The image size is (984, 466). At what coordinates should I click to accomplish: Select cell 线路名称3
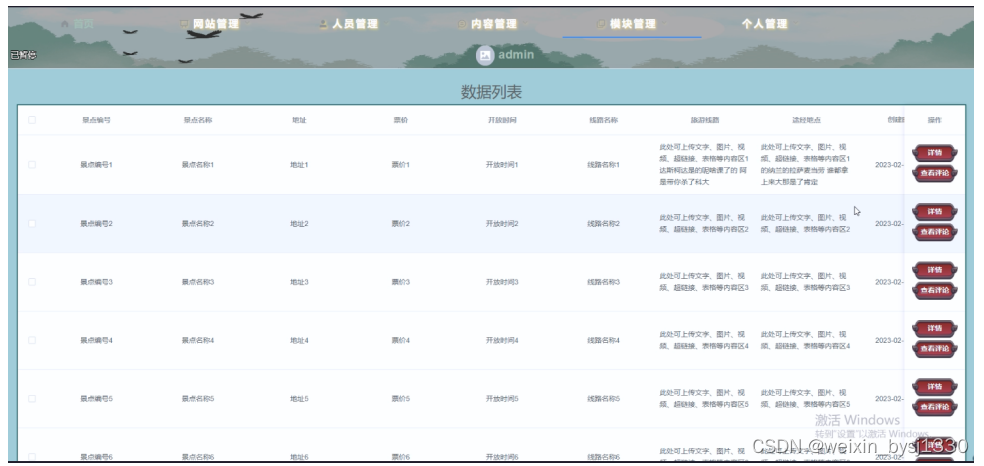pos(603,282)
